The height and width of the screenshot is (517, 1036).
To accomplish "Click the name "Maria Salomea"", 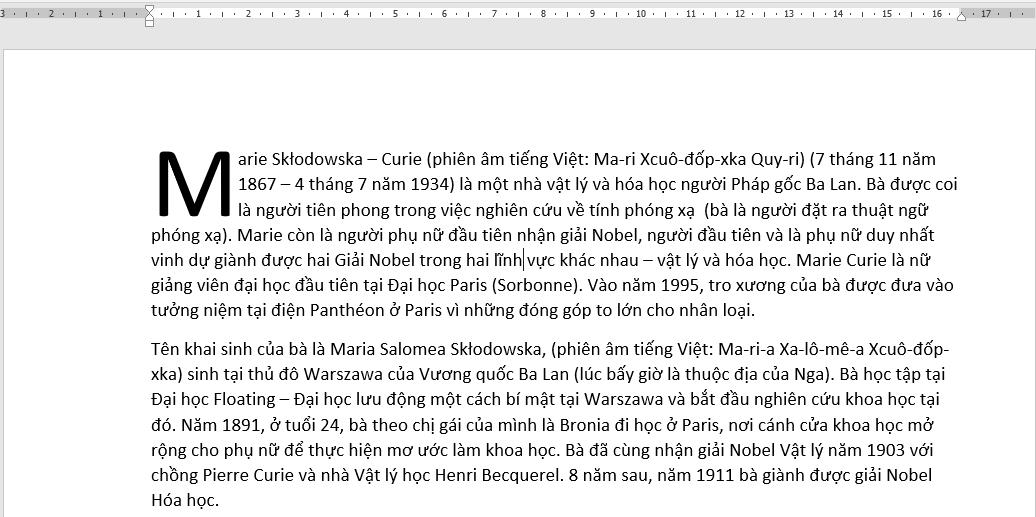I will 388,349.
